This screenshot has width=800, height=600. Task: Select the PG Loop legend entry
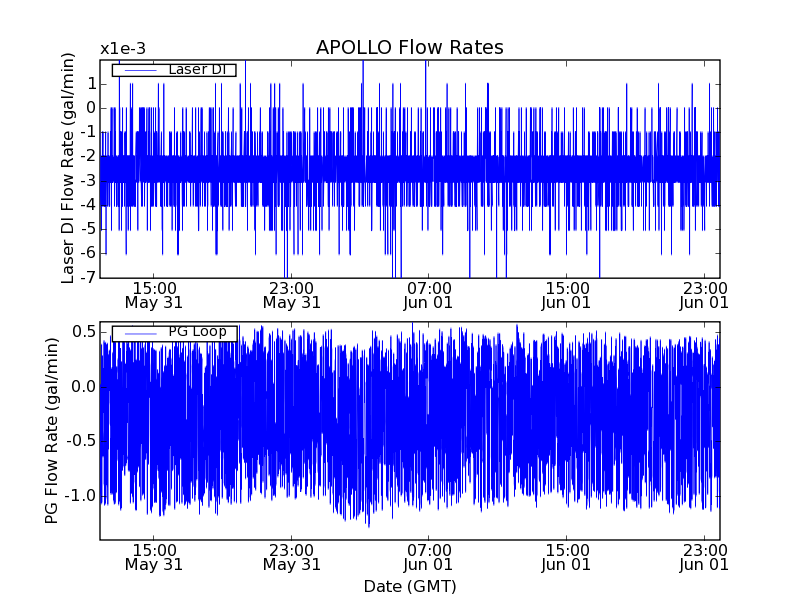click(196, 333)
